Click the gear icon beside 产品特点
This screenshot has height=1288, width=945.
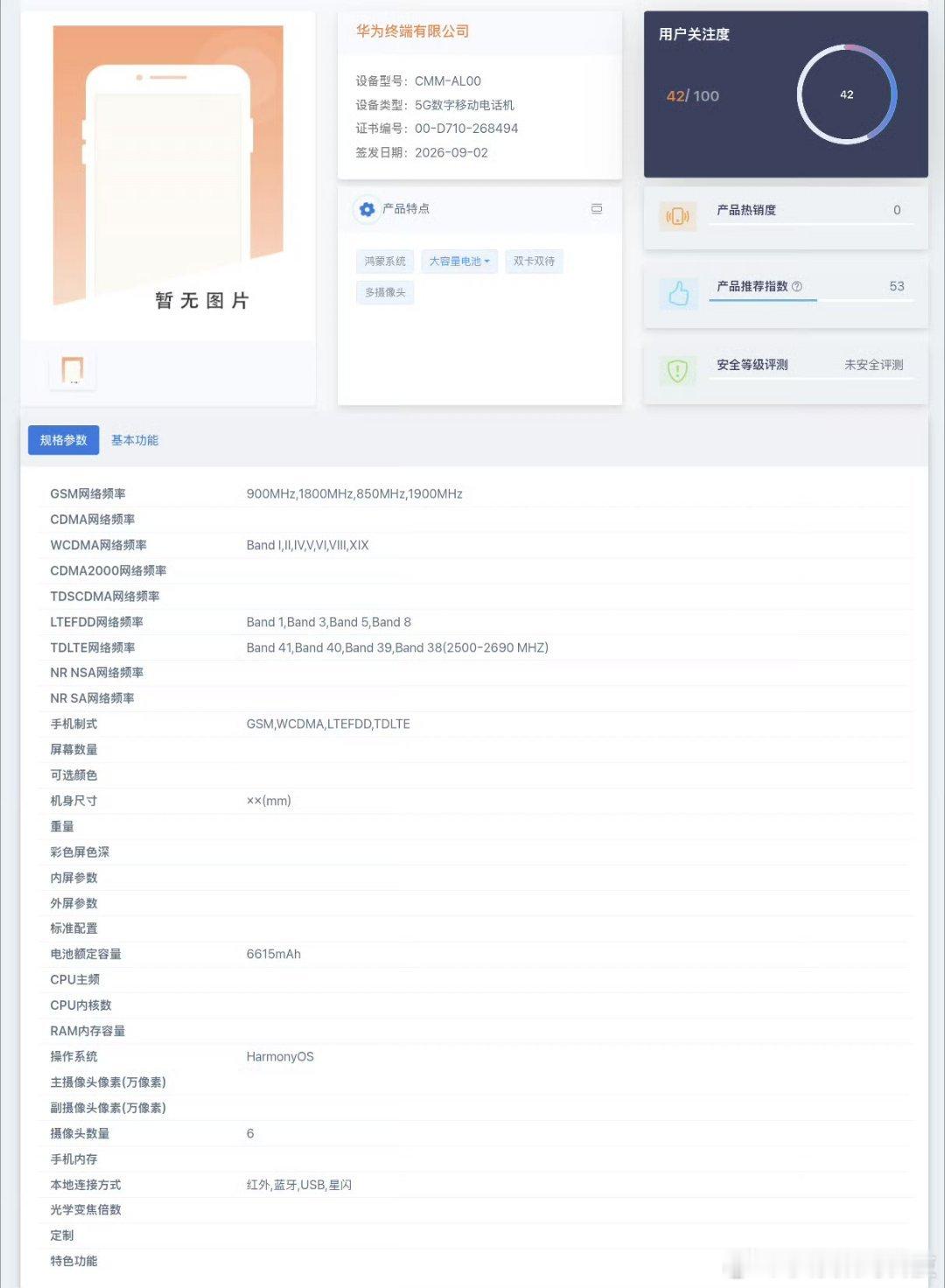367,209
